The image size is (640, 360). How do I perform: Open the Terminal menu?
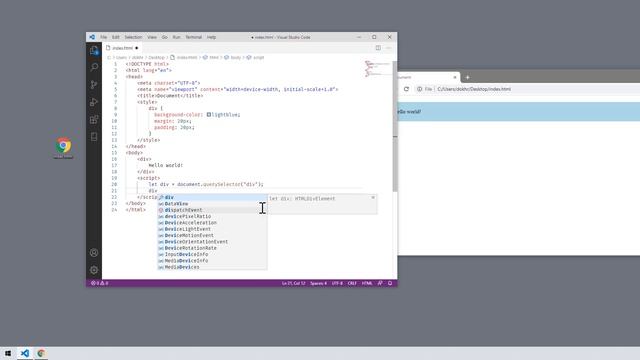(193, 37)
